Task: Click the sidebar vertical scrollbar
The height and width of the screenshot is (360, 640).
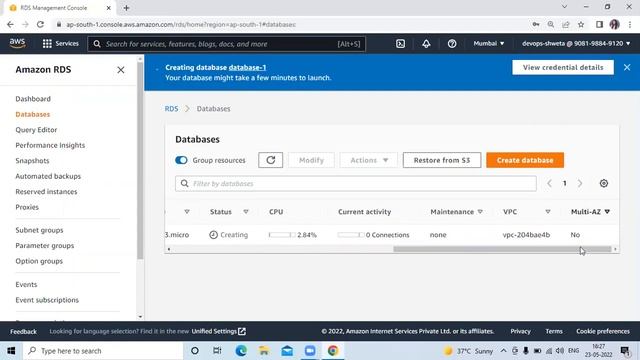Action: pos(140,159)
